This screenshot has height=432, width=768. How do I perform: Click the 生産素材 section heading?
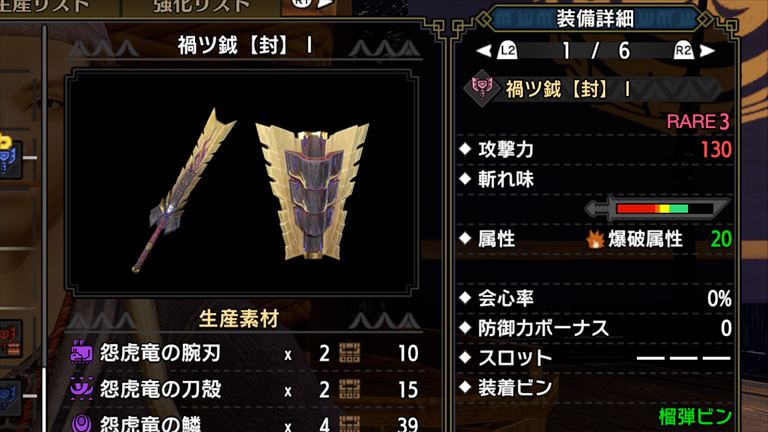click(239, 319)
